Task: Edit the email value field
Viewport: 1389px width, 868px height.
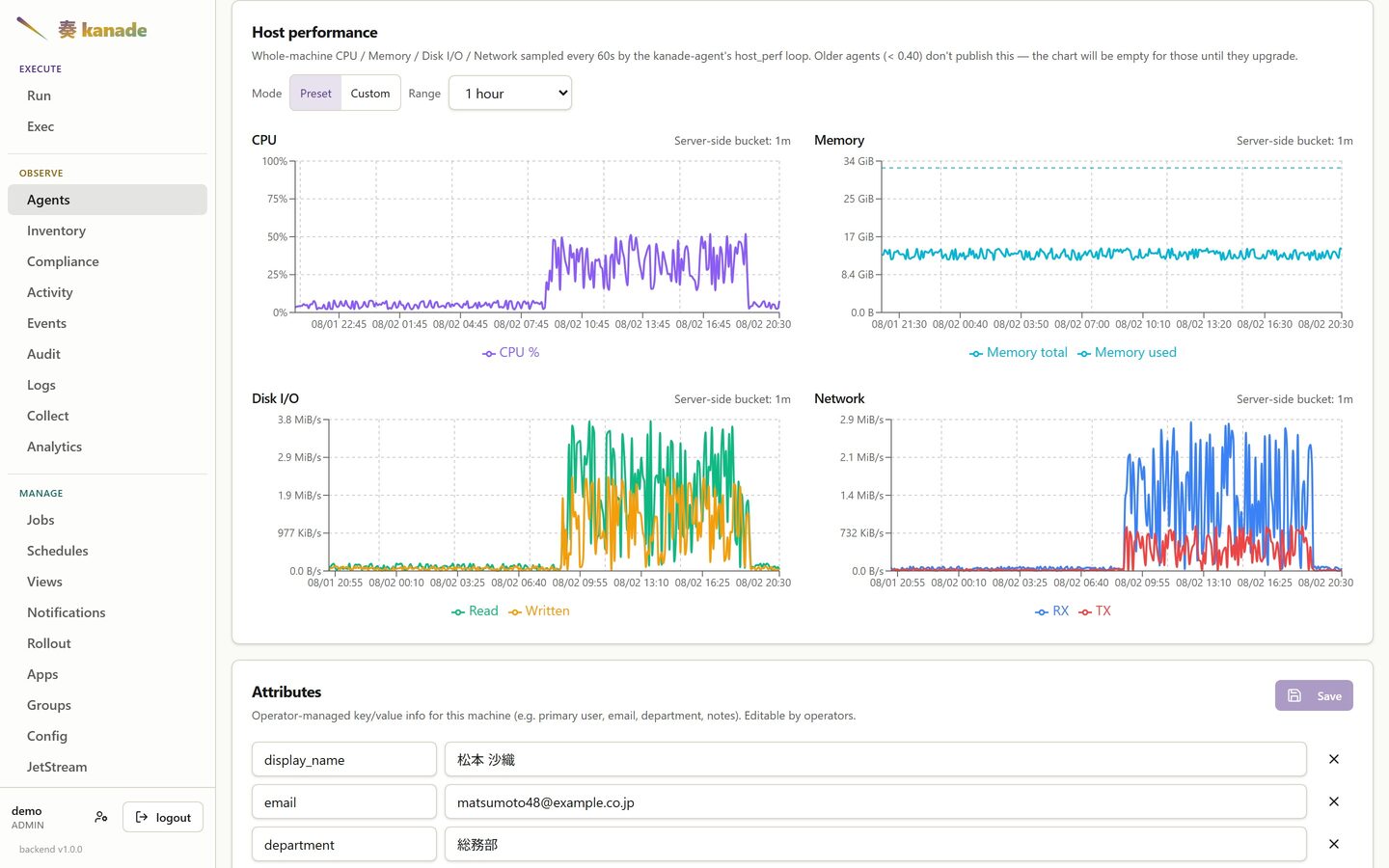Action: click(875, 801)
